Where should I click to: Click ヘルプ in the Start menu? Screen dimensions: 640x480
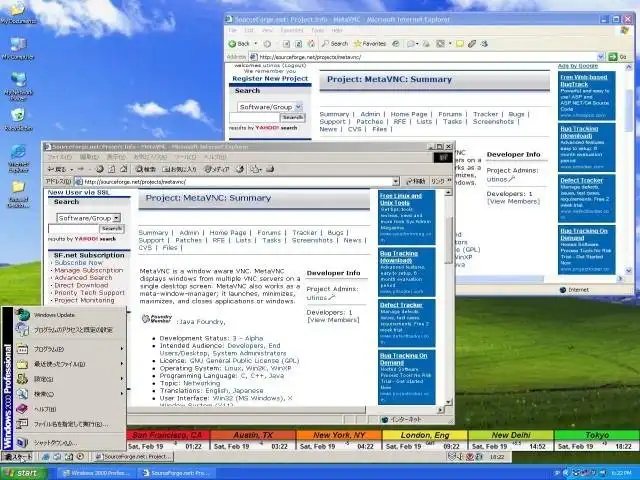(70, 409)
